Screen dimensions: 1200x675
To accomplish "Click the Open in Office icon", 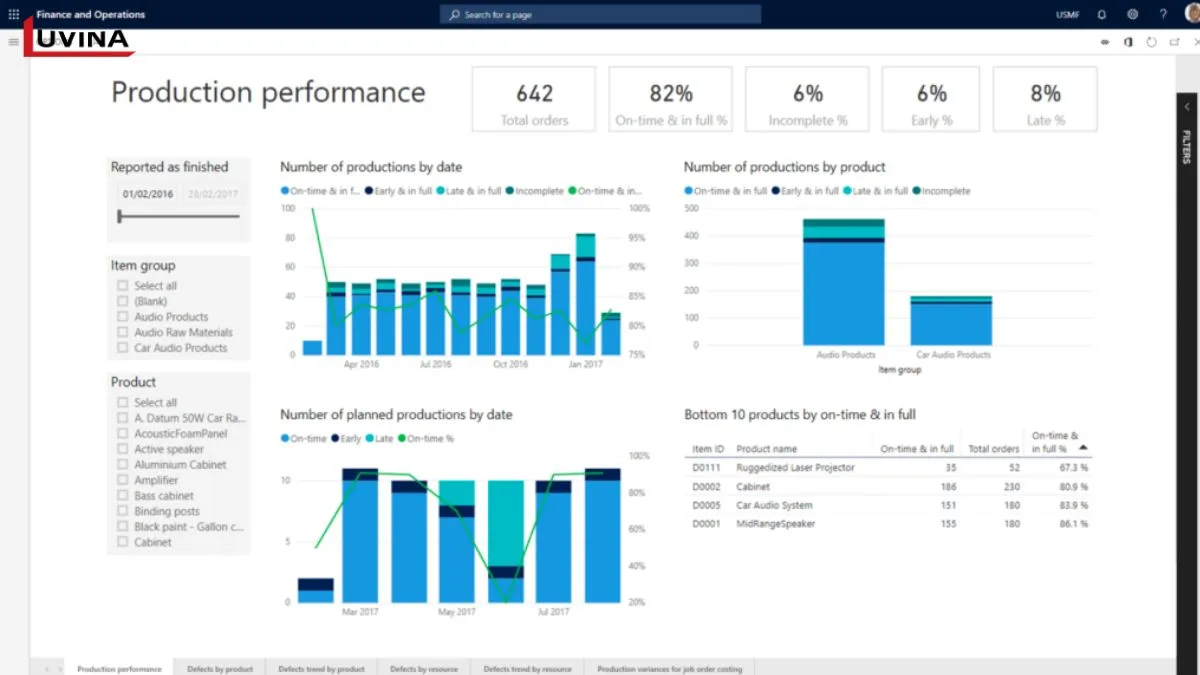I will click(x=1128, y=42).
